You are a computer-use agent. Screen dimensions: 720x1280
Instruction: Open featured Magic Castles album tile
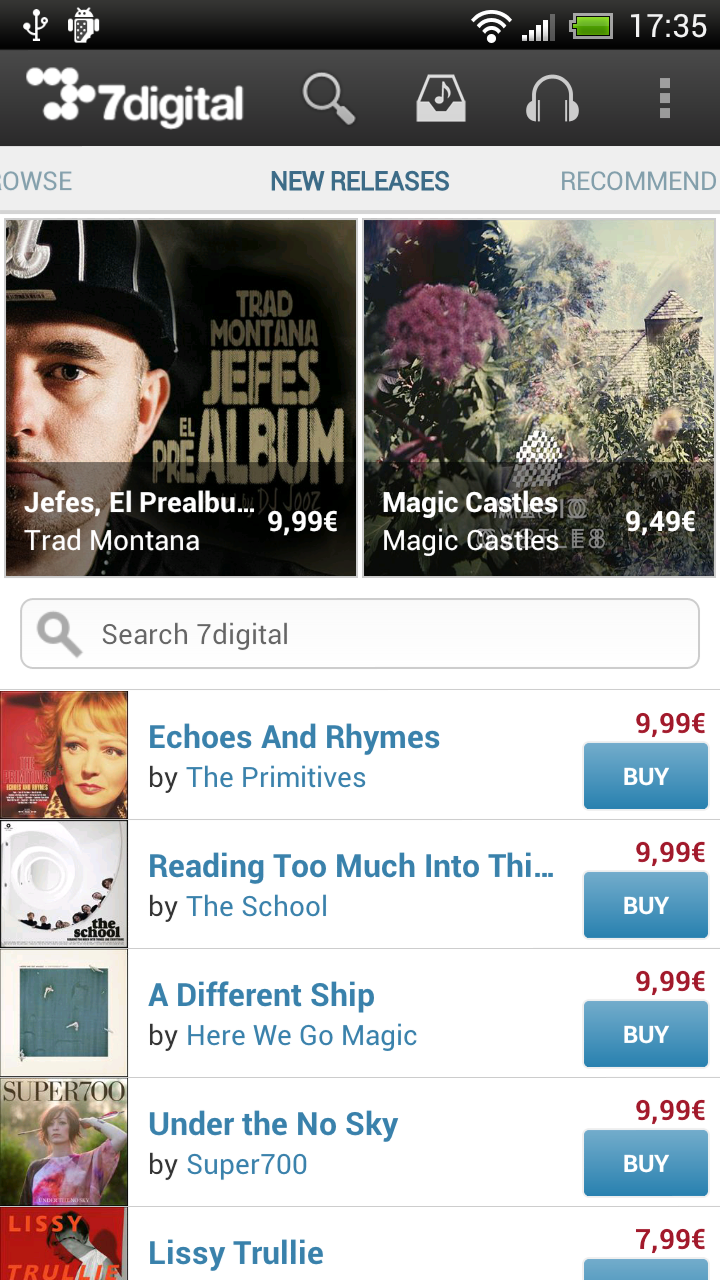pos(539,398)
